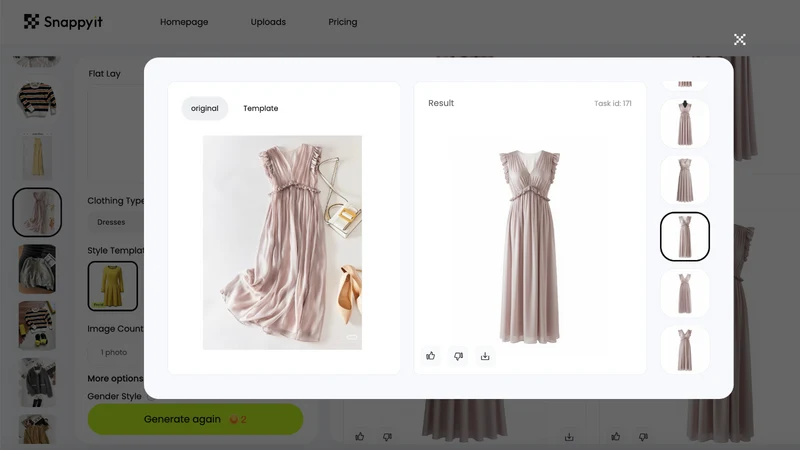The width and height of the screenshot is (800, 450).
Task: Select the striped sweater with shoes thumbnail
Action: (x=37, y=326)
